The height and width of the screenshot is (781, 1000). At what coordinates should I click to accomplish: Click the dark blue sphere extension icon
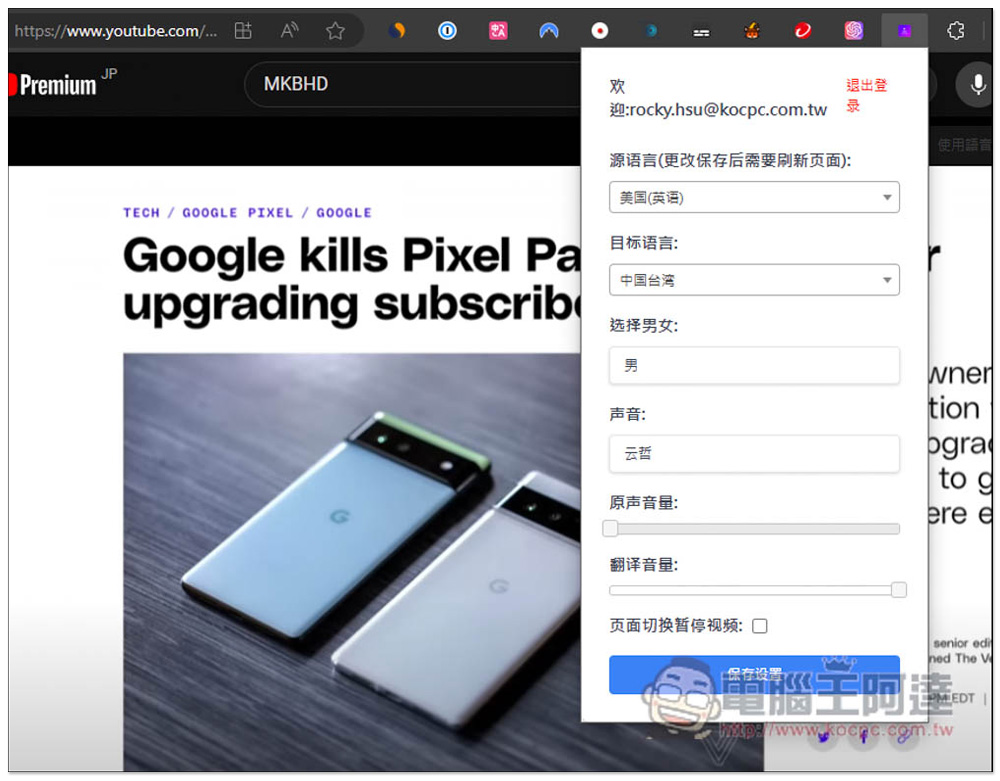click(x=651, y=30)
